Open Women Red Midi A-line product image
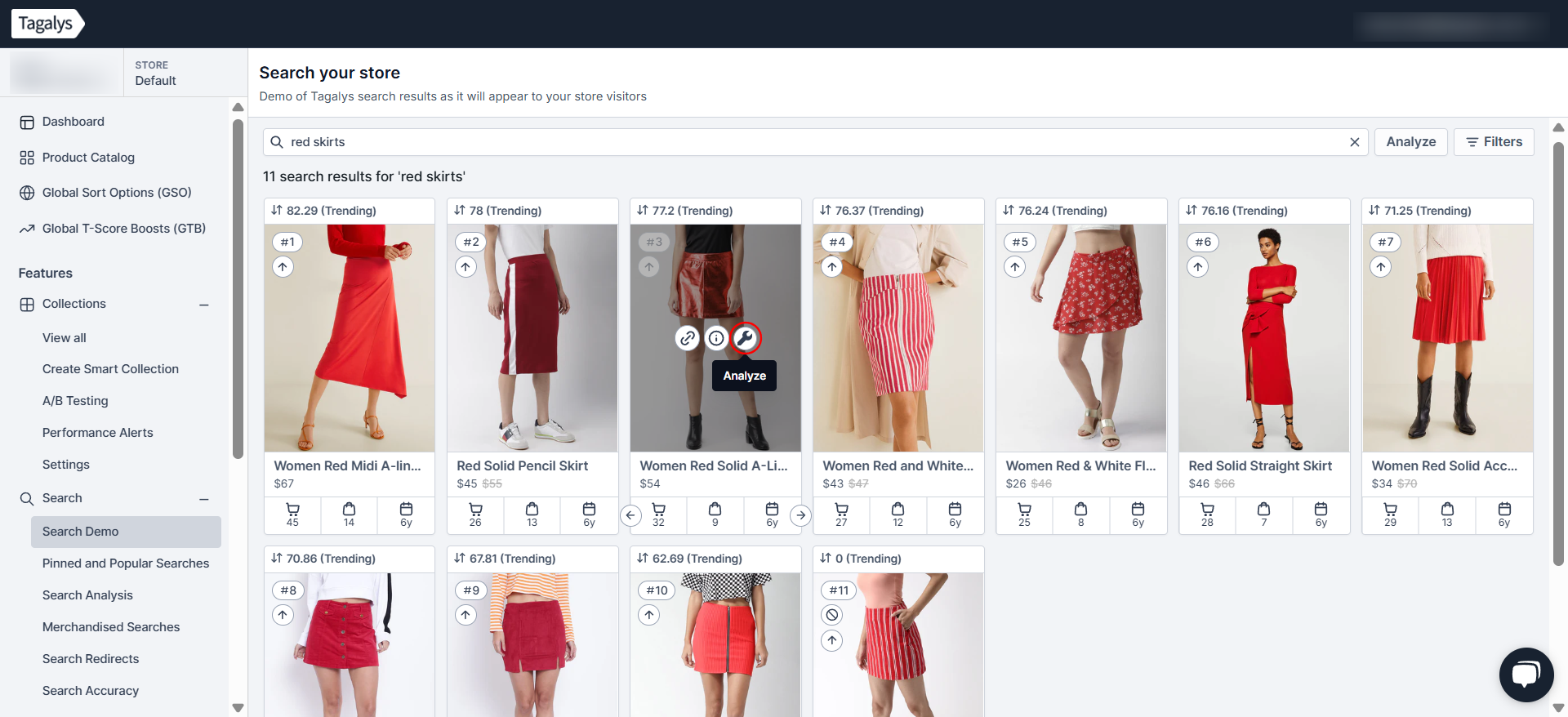The width and height of the screenshot is (1568, 717). click(x=350, y=338)
